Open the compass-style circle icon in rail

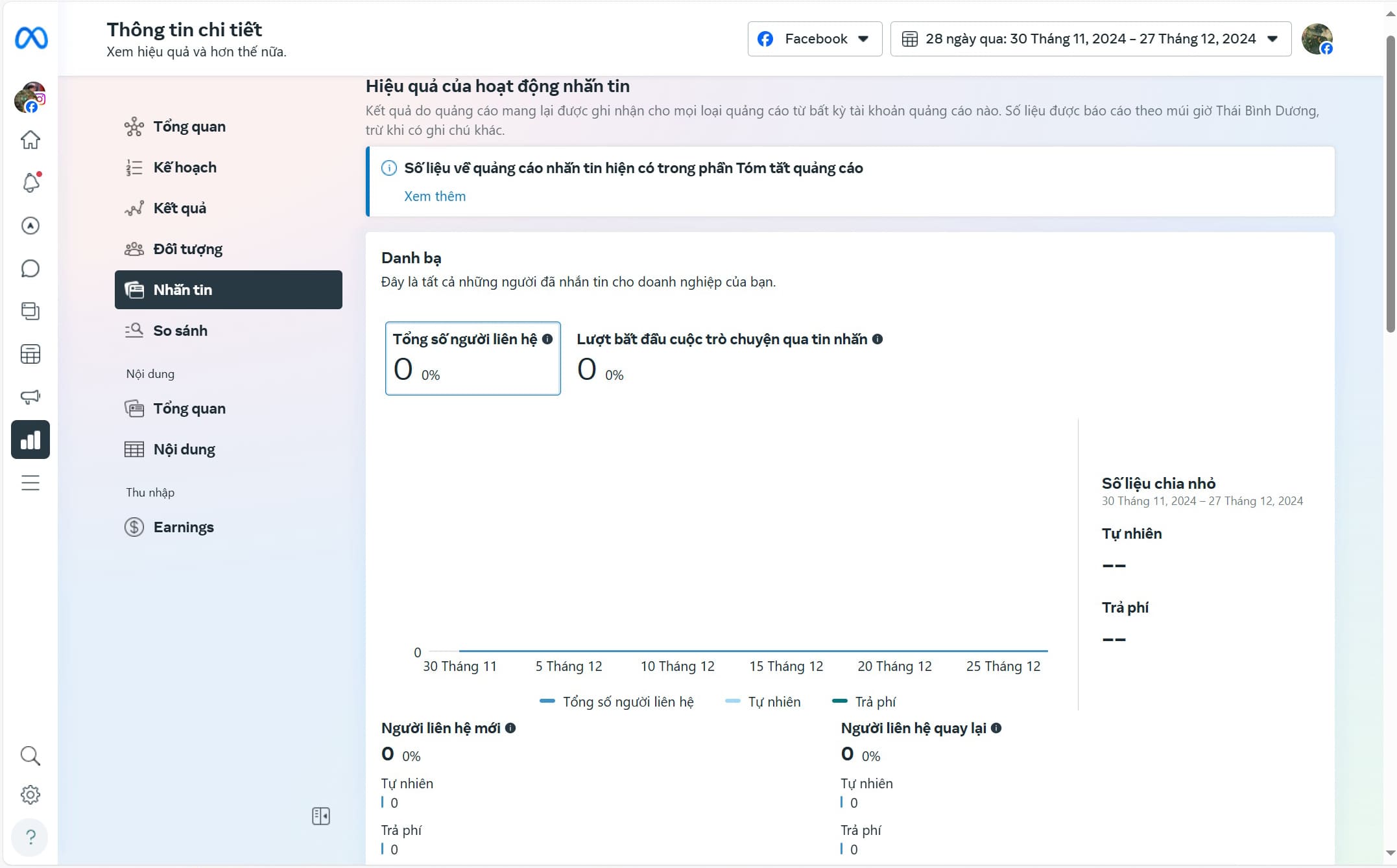(x=30, y=226)
